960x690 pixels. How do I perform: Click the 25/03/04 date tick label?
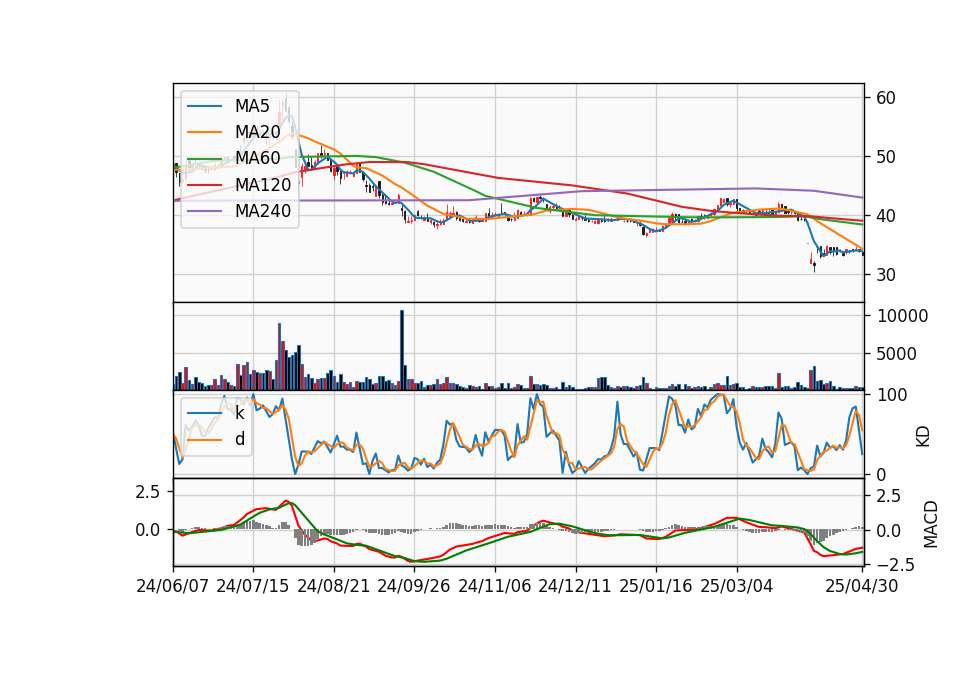(x=737, y=586)
